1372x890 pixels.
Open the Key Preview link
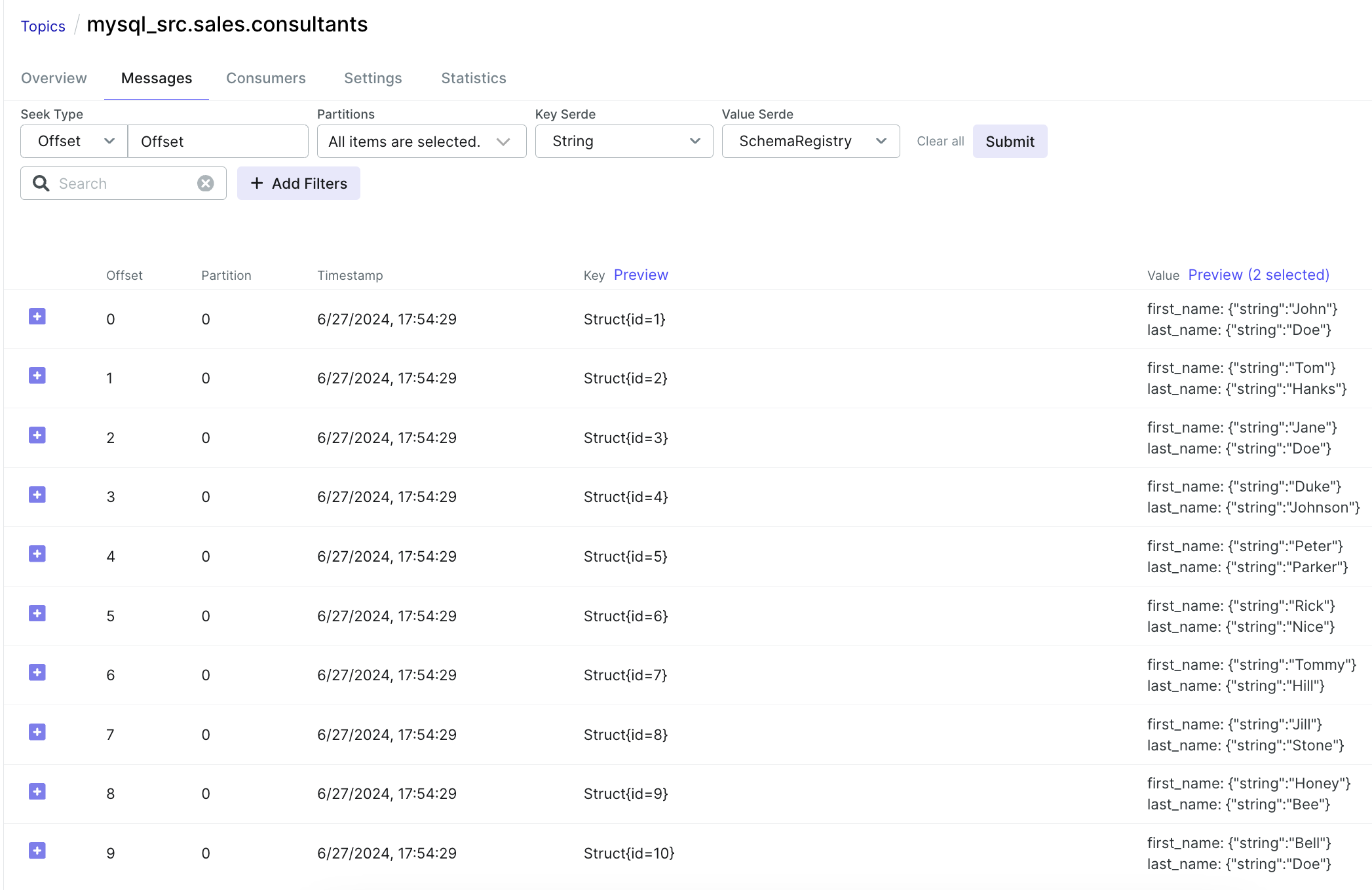tap(641, 275)
